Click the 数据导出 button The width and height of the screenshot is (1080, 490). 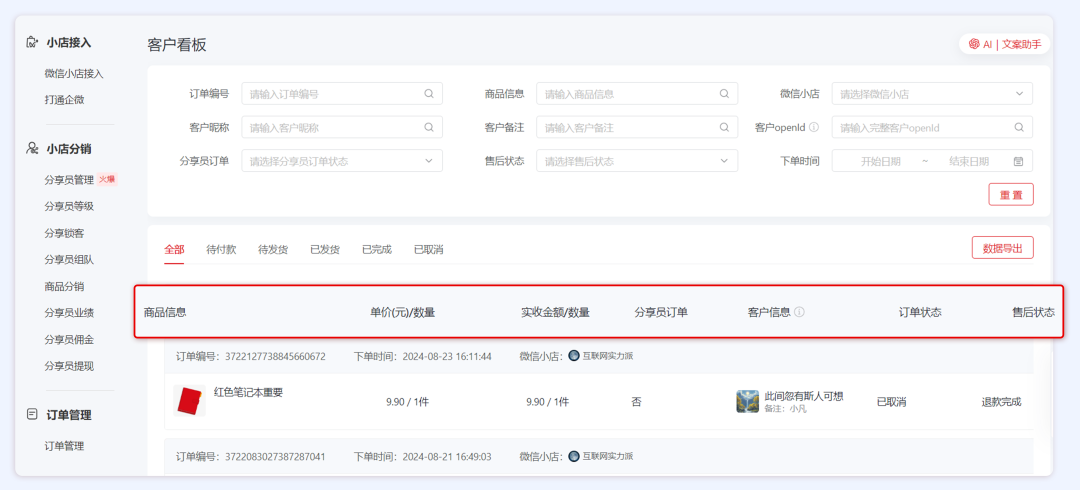1002,248
